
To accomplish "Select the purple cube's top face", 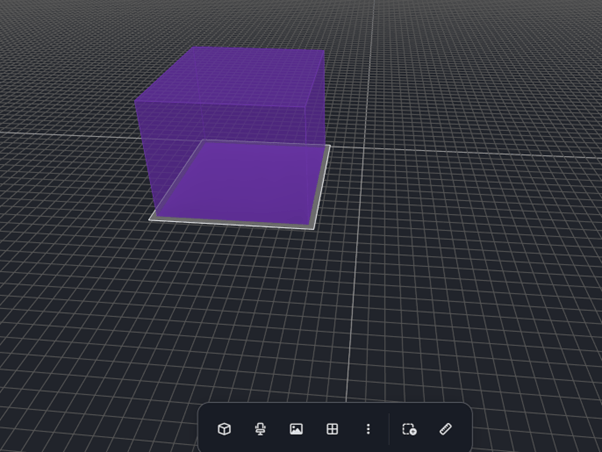I will (x=230, y=75).
